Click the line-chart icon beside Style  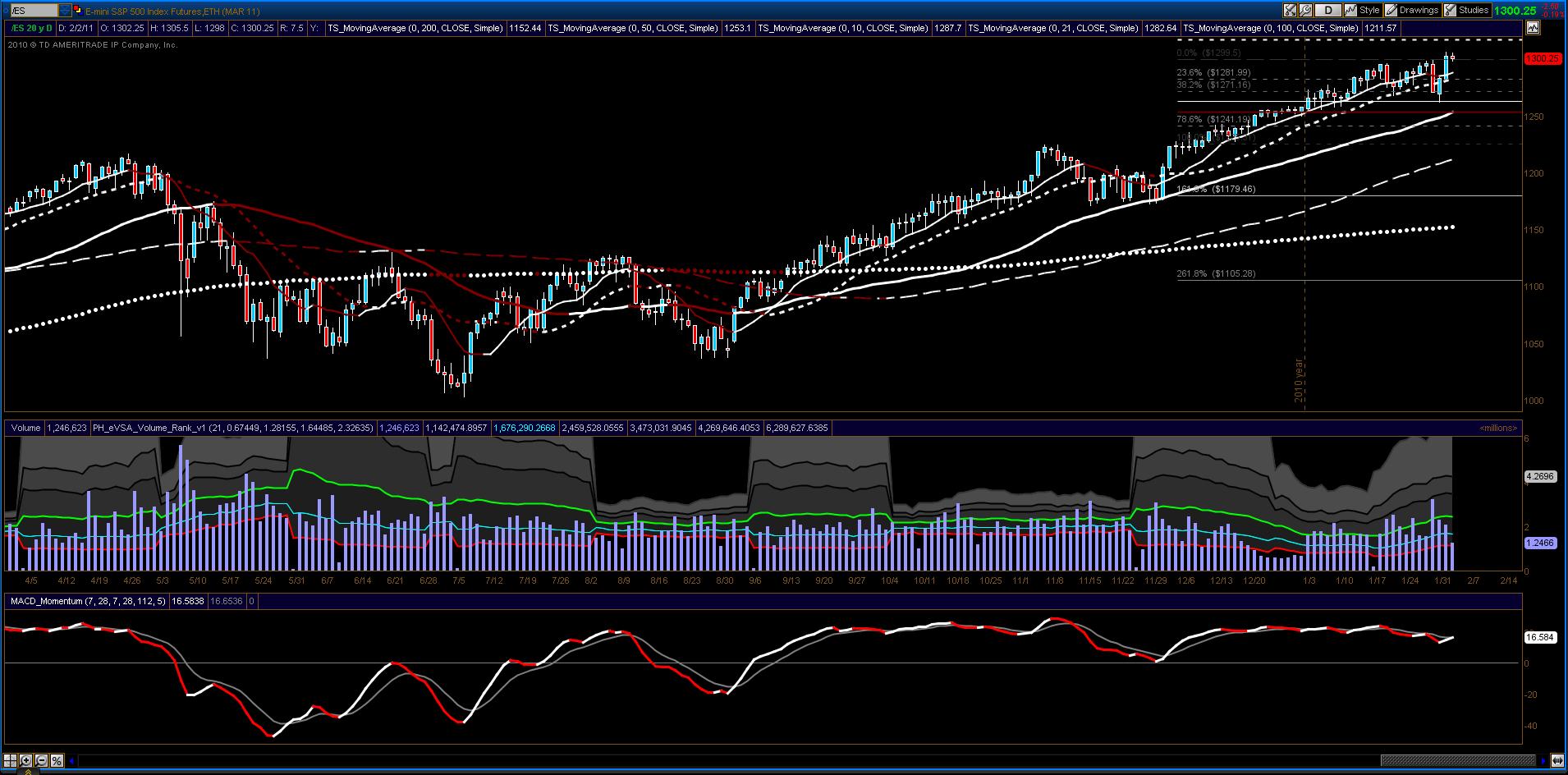coord(1350,11)
